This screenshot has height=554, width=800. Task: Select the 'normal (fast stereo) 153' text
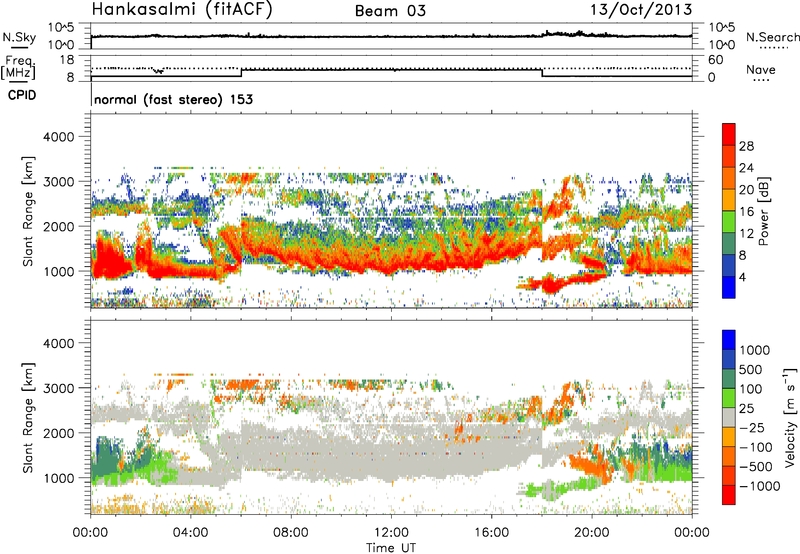click(x=173, y=99)
